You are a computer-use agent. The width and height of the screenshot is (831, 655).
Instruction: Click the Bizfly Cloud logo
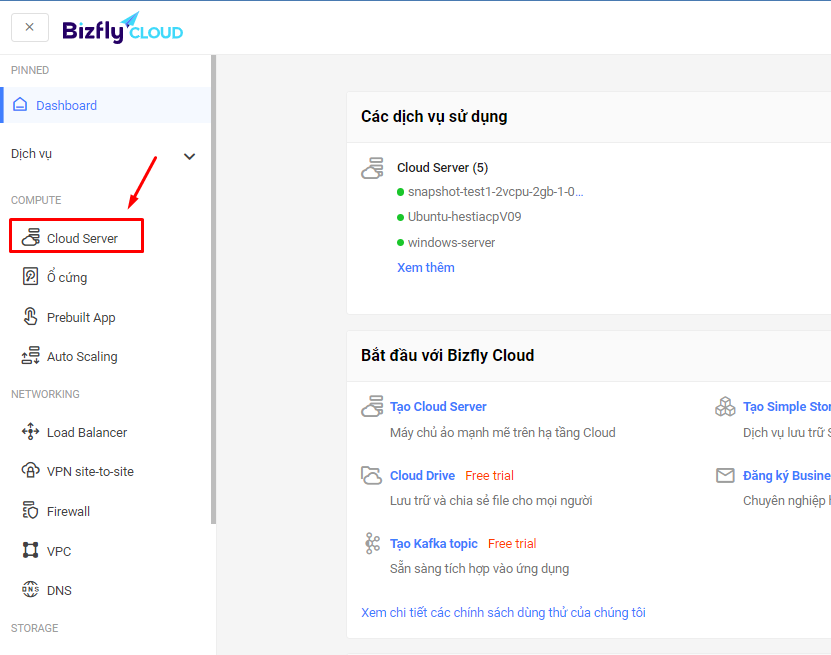(122, 28)
